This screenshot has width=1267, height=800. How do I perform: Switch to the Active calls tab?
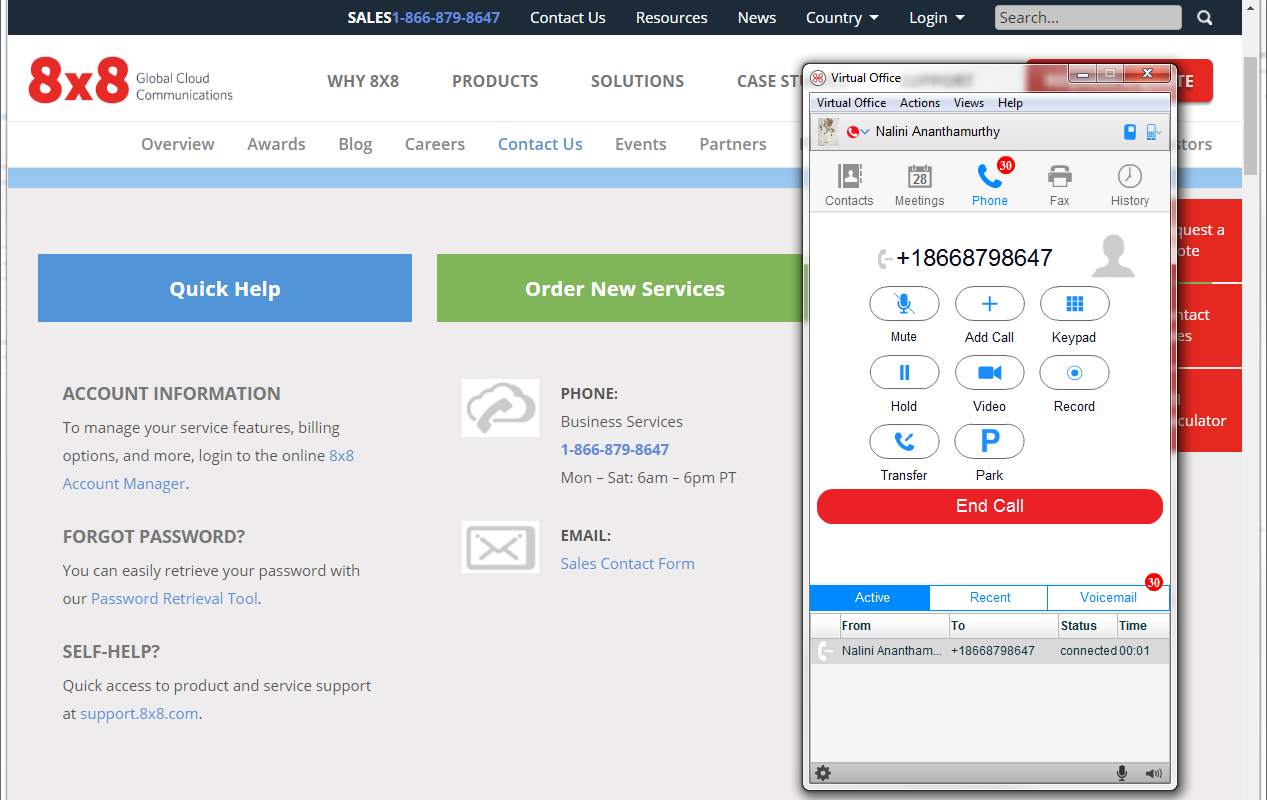870,597
